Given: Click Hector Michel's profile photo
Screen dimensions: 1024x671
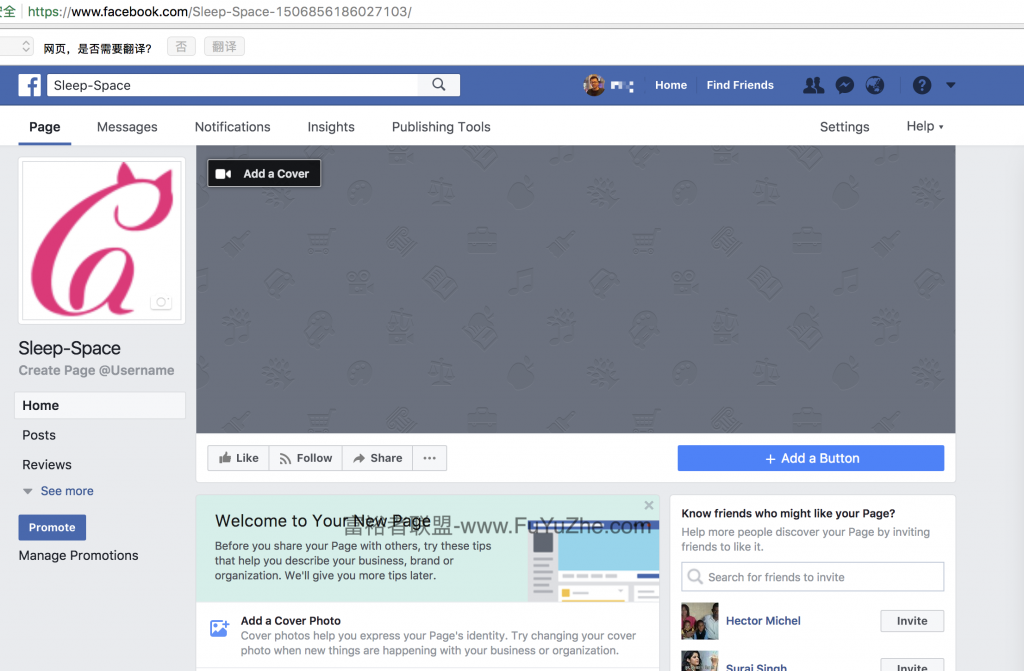Looking at the screenshot, I should 699,621.
